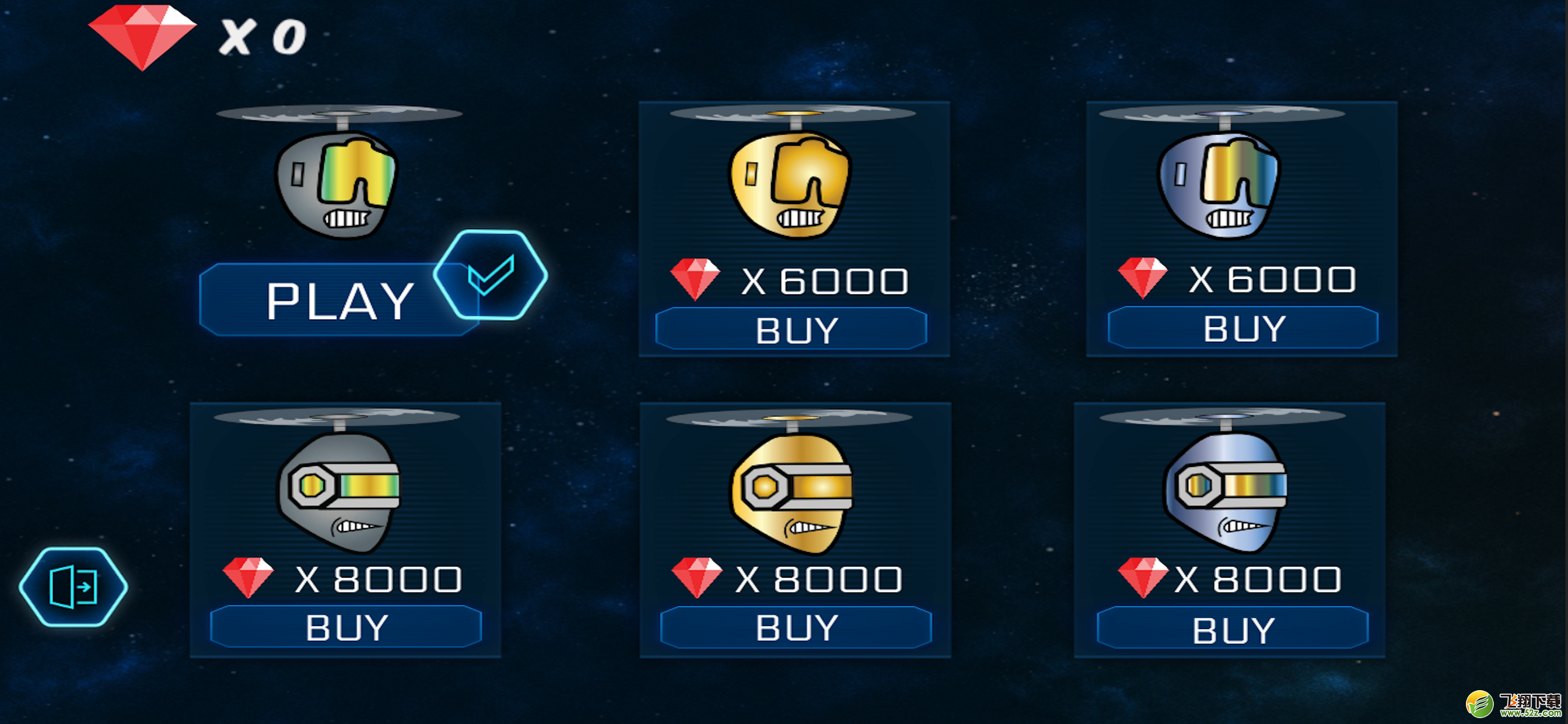Viewport: 1568px width, 724px height.
Task: Select the gold helmet robot priced at 6000
Action: coord(793,172)
